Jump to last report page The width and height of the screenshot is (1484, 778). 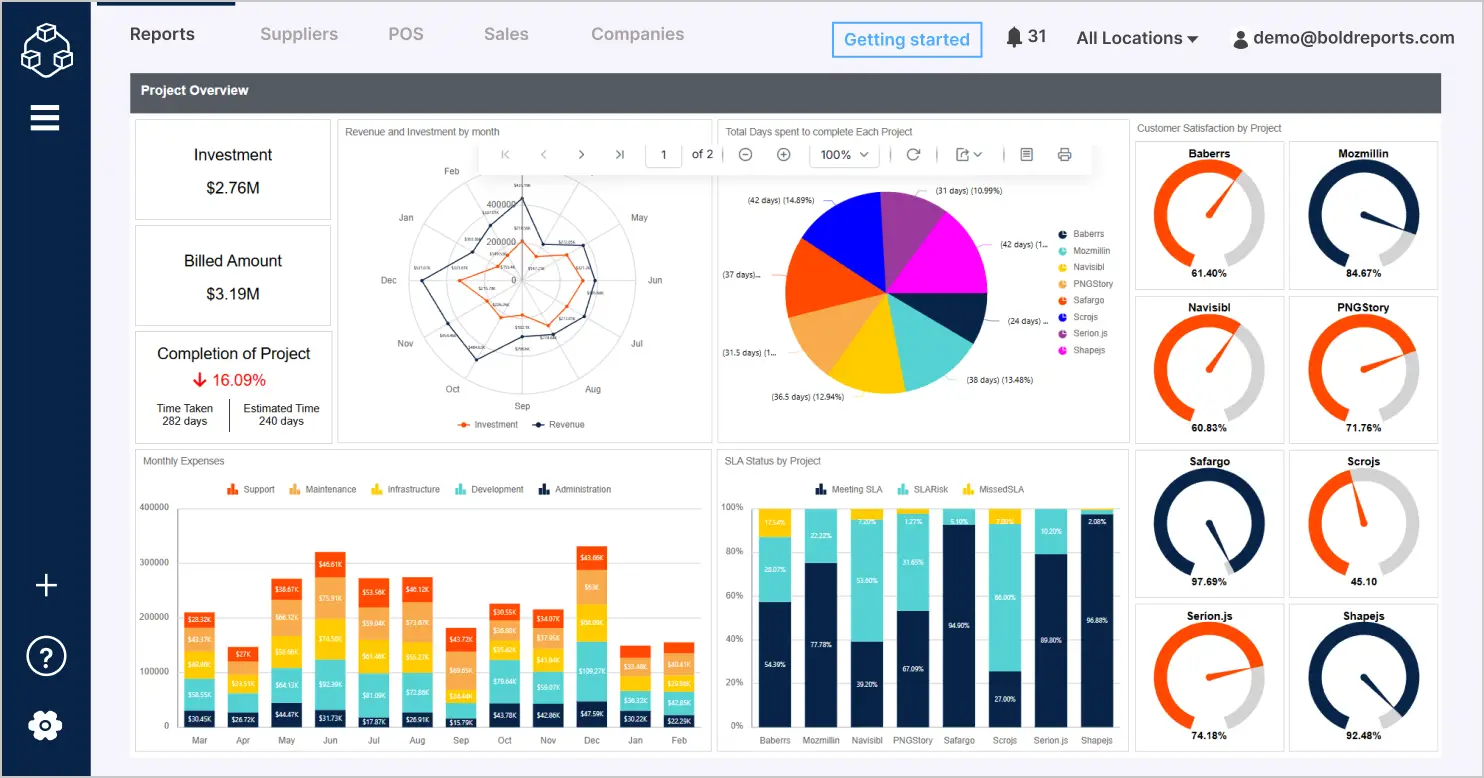(x=619, y=155)
